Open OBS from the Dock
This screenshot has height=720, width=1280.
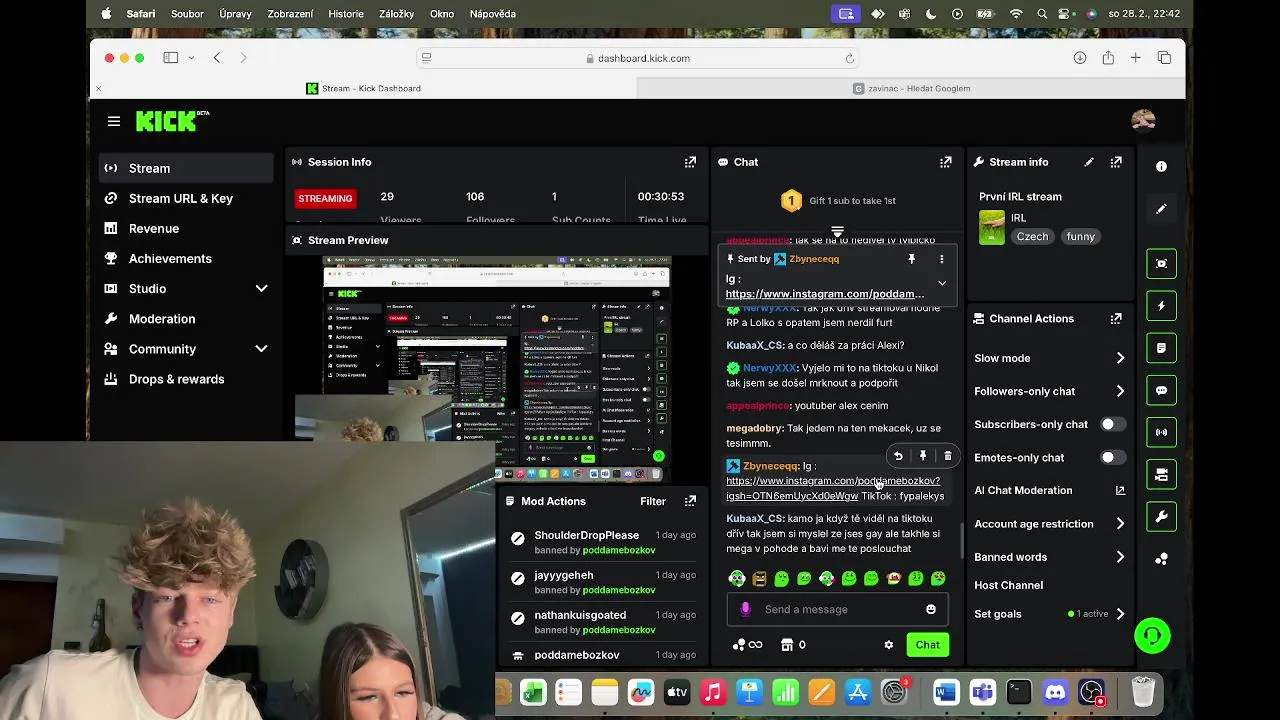point(1092,692)
